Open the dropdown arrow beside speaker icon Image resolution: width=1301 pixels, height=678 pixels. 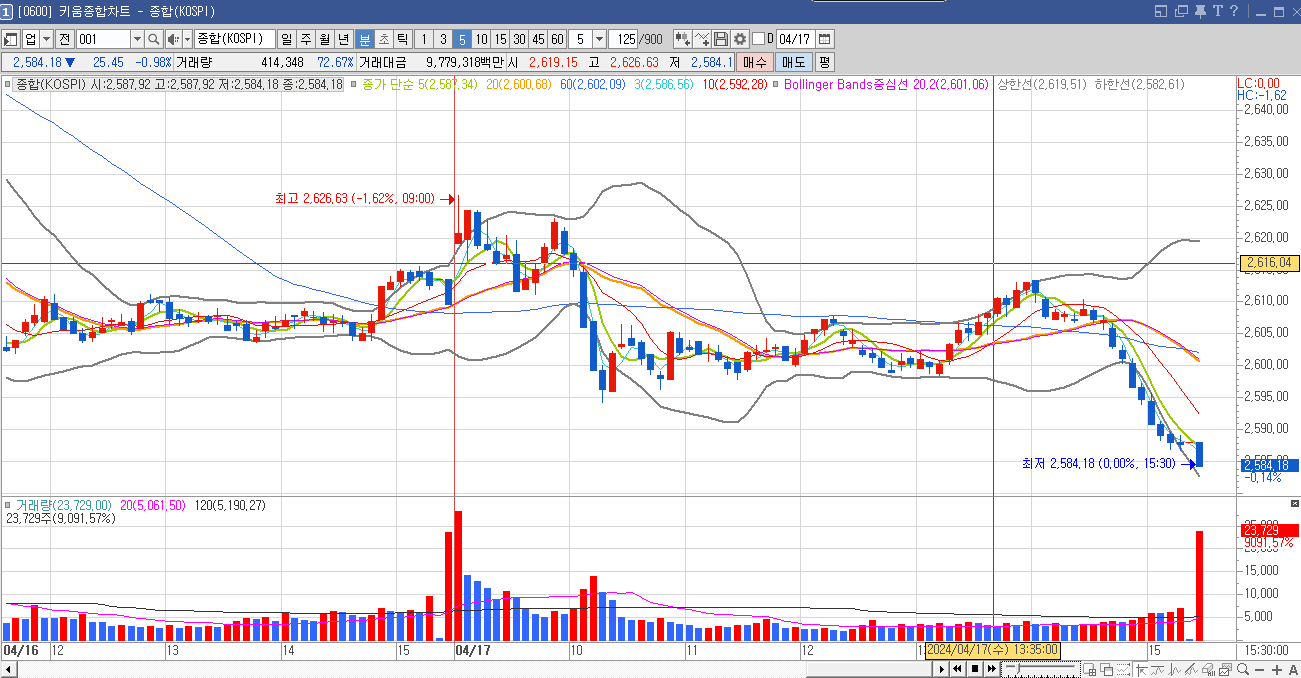click(188, 39)
